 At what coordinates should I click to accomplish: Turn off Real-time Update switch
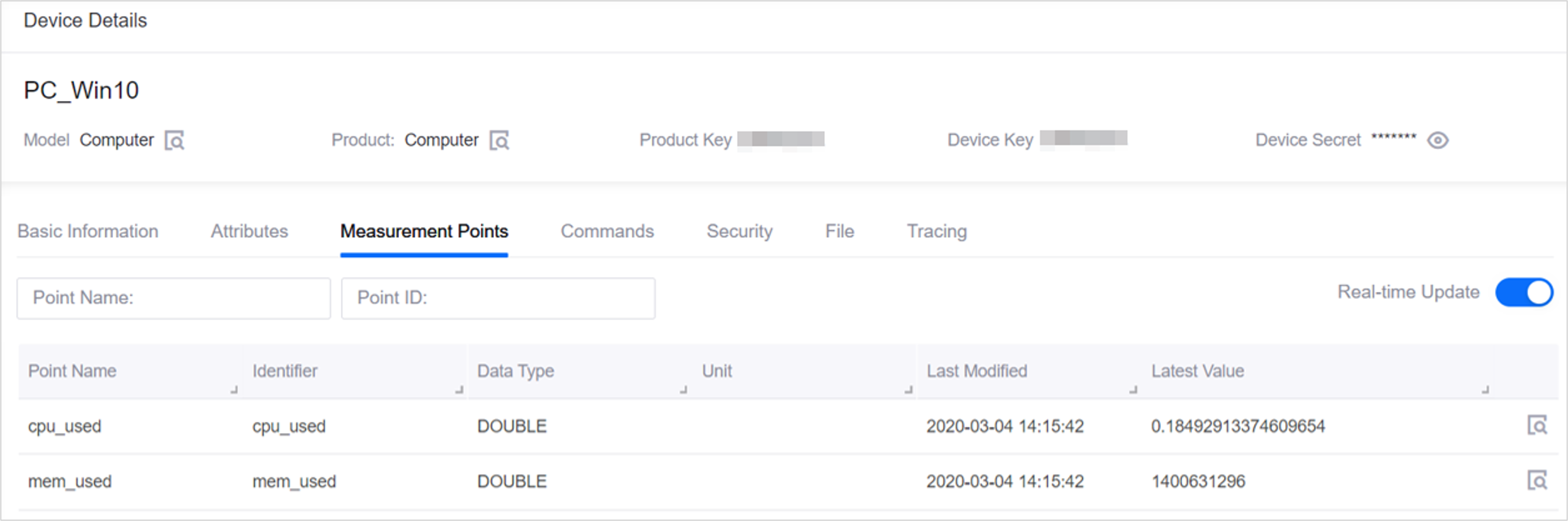(1524, 293)
